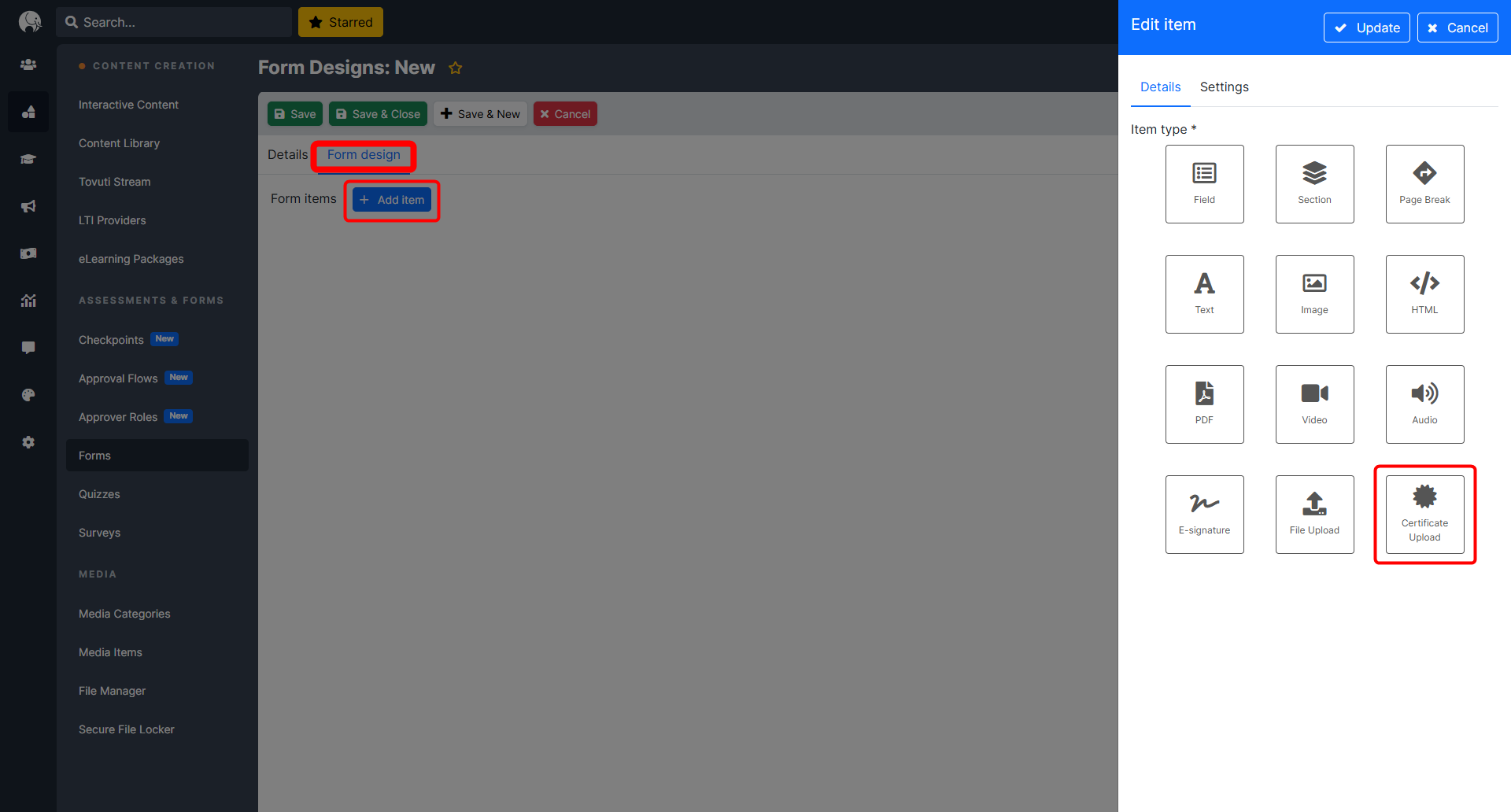
Task: Open the users icon in left rail
Action: tap(28, 65)
